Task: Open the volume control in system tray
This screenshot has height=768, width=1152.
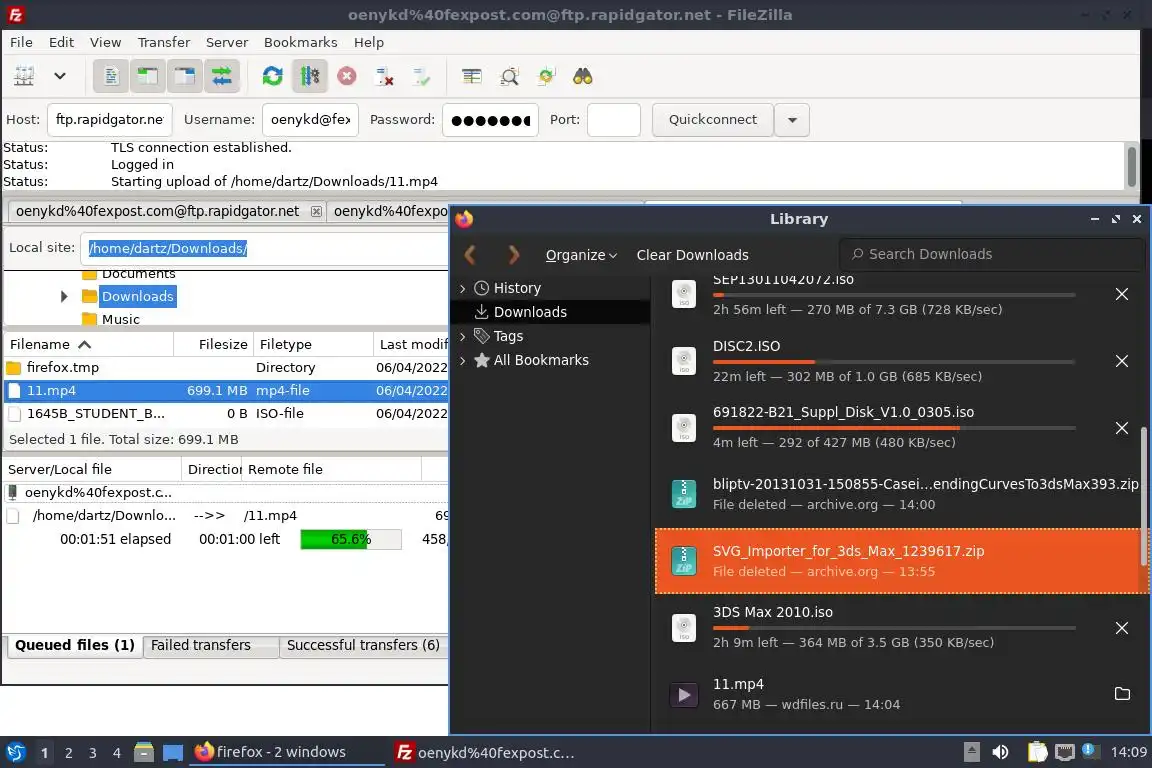Action: click(1000, 752)
